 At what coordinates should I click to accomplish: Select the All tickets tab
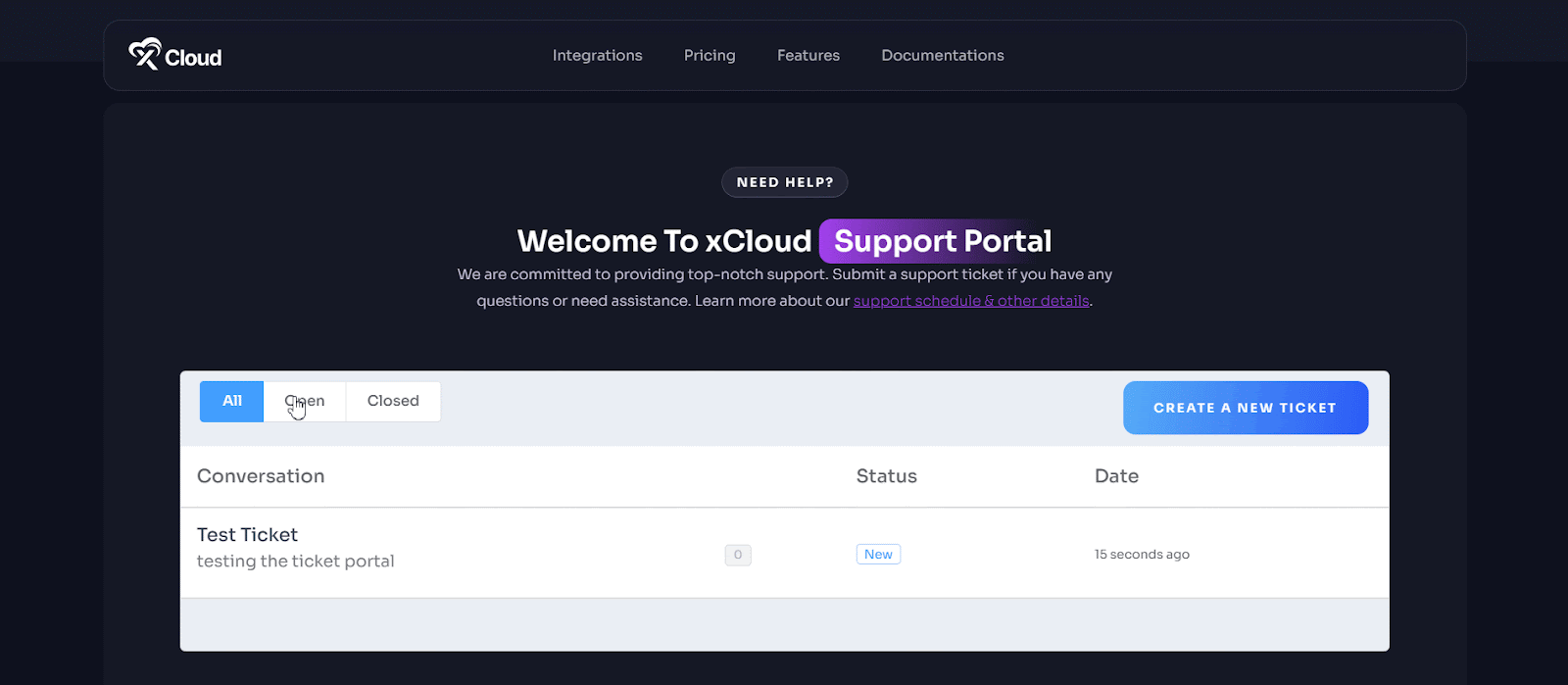[x=232, y=401]
